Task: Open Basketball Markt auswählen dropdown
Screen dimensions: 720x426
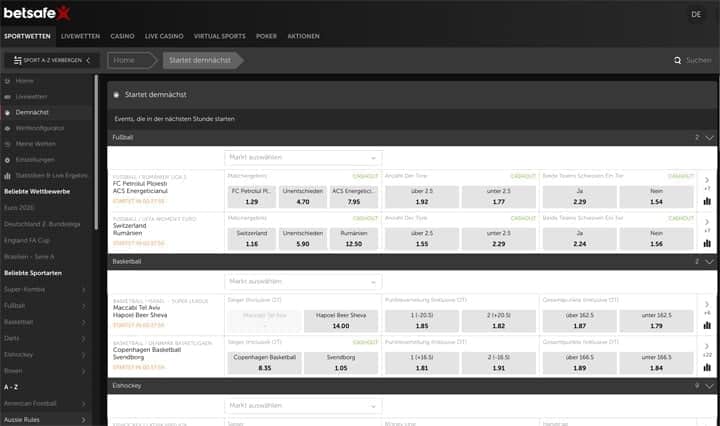Action: pos(303,281)
